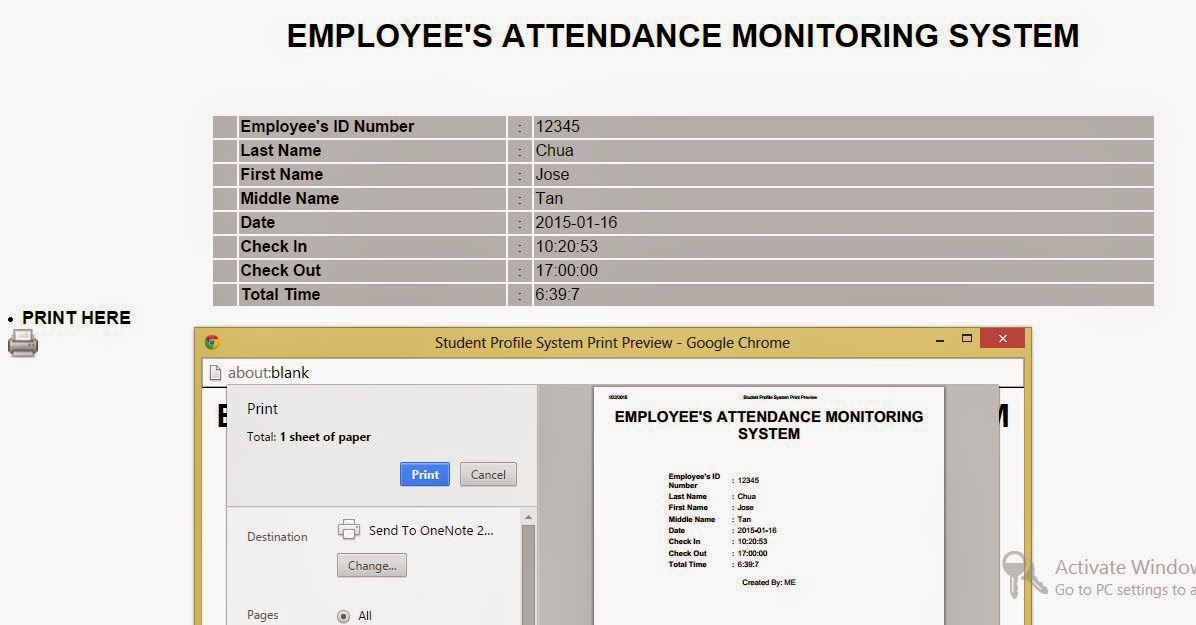Click the Change... destination button

click(371, 565)
